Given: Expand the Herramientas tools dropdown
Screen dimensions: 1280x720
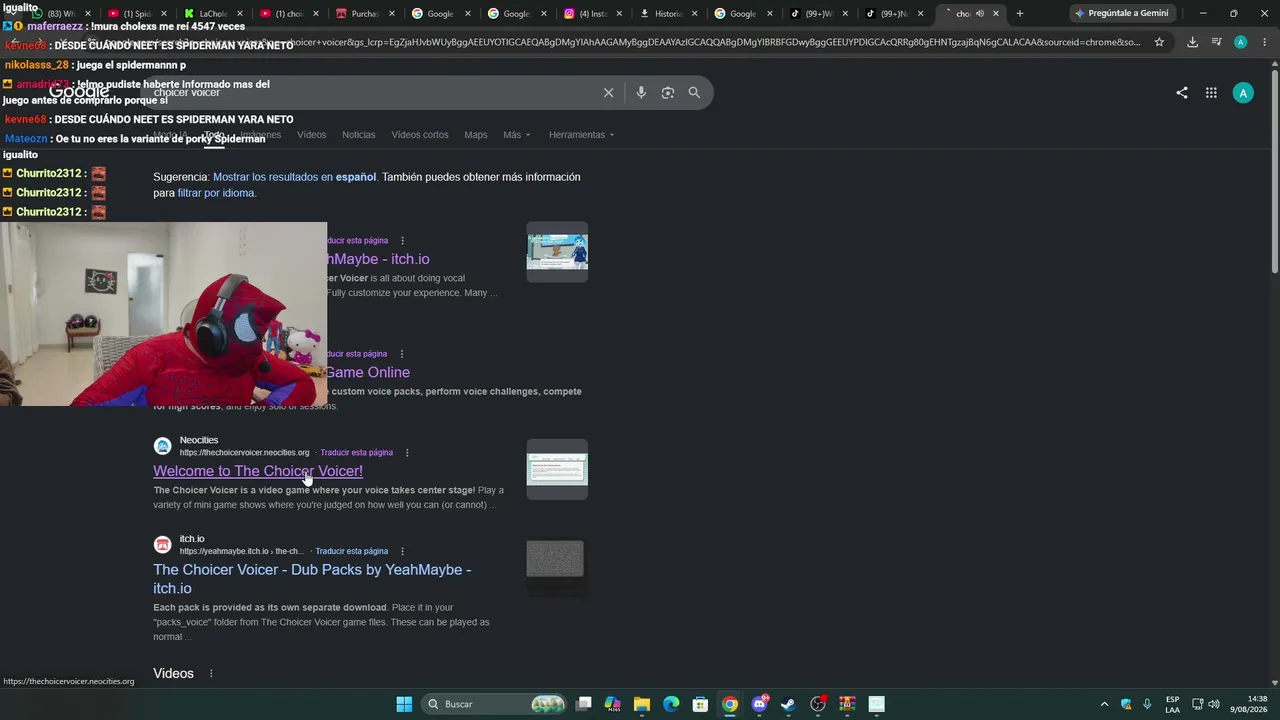Looking at the screenshot, I should (x=581, y=135).
